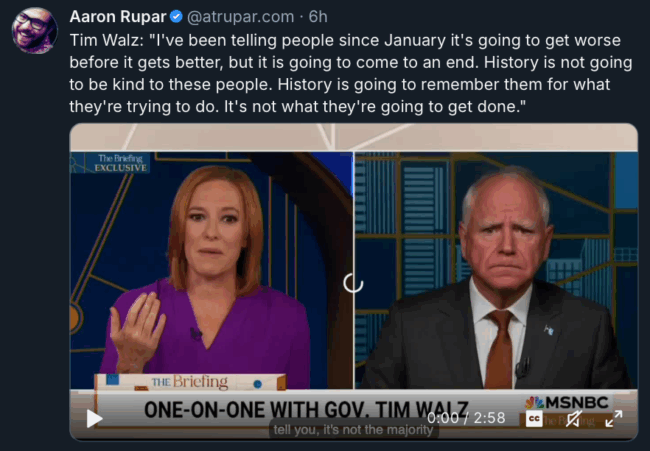
Task: Click the loading spinner at video center
Action: click(353, 283)
